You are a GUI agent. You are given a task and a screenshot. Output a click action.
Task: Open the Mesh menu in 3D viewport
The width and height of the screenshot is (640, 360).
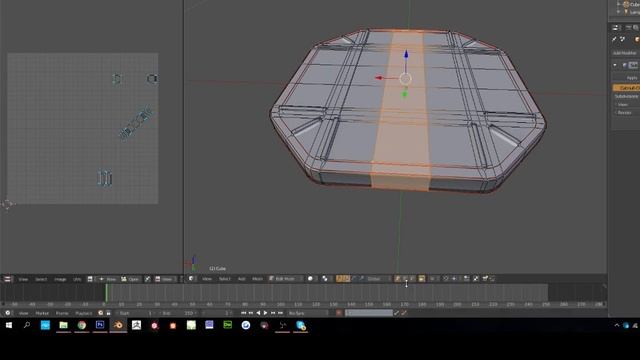257,279
